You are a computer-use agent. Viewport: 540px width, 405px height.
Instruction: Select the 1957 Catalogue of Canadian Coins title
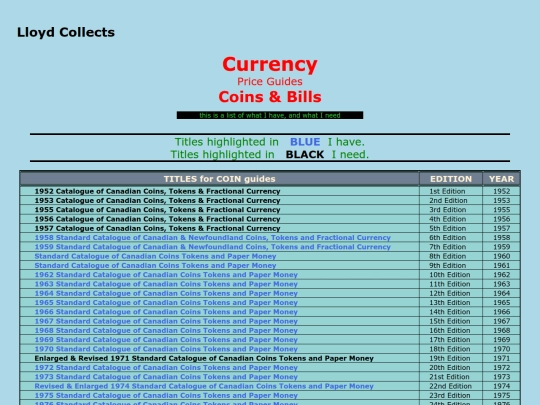point(157,228)
